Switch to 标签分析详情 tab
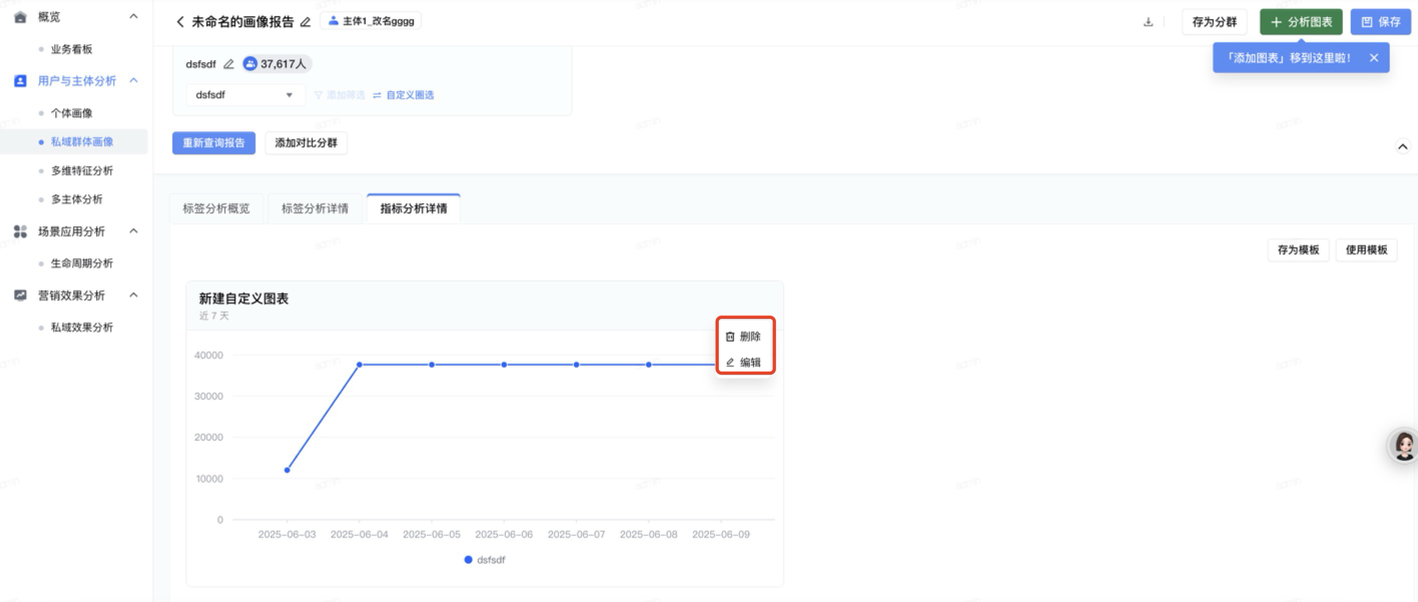 tap(315, 209)
